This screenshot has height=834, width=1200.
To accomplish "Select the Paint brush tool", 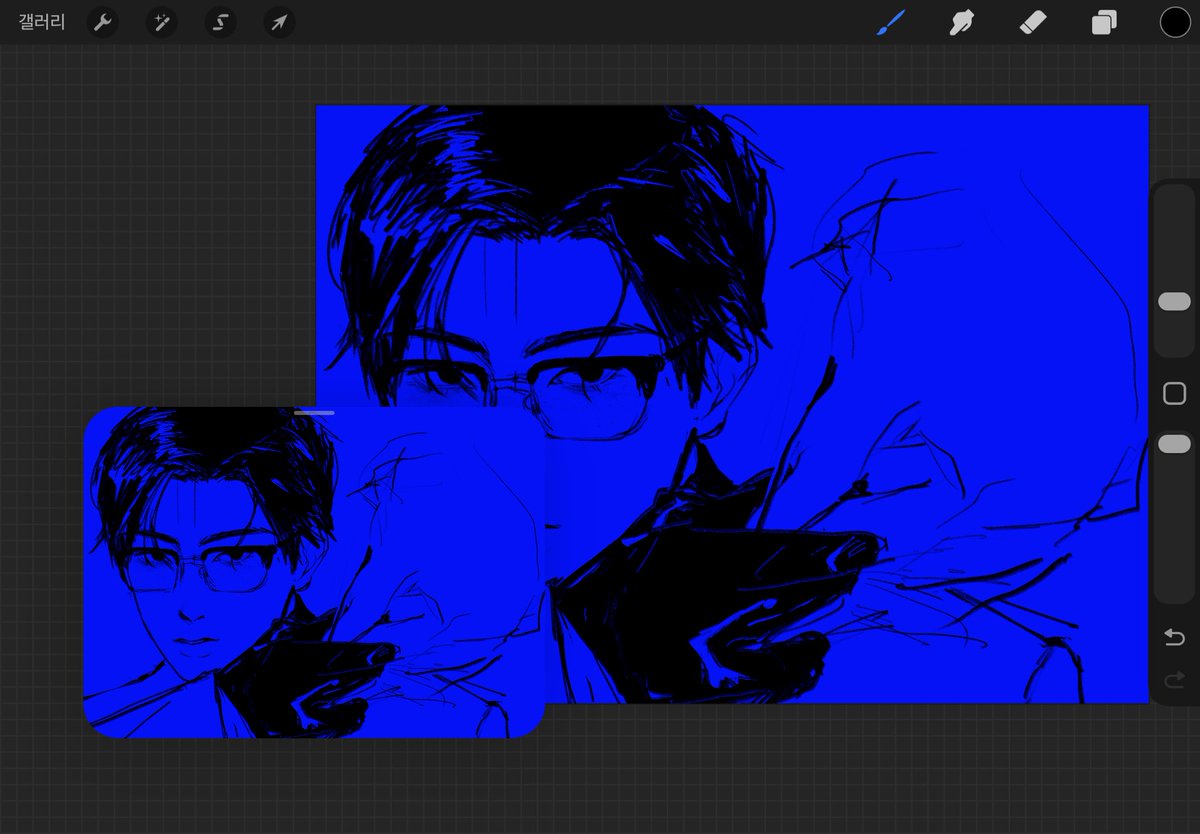I will 891,22.
